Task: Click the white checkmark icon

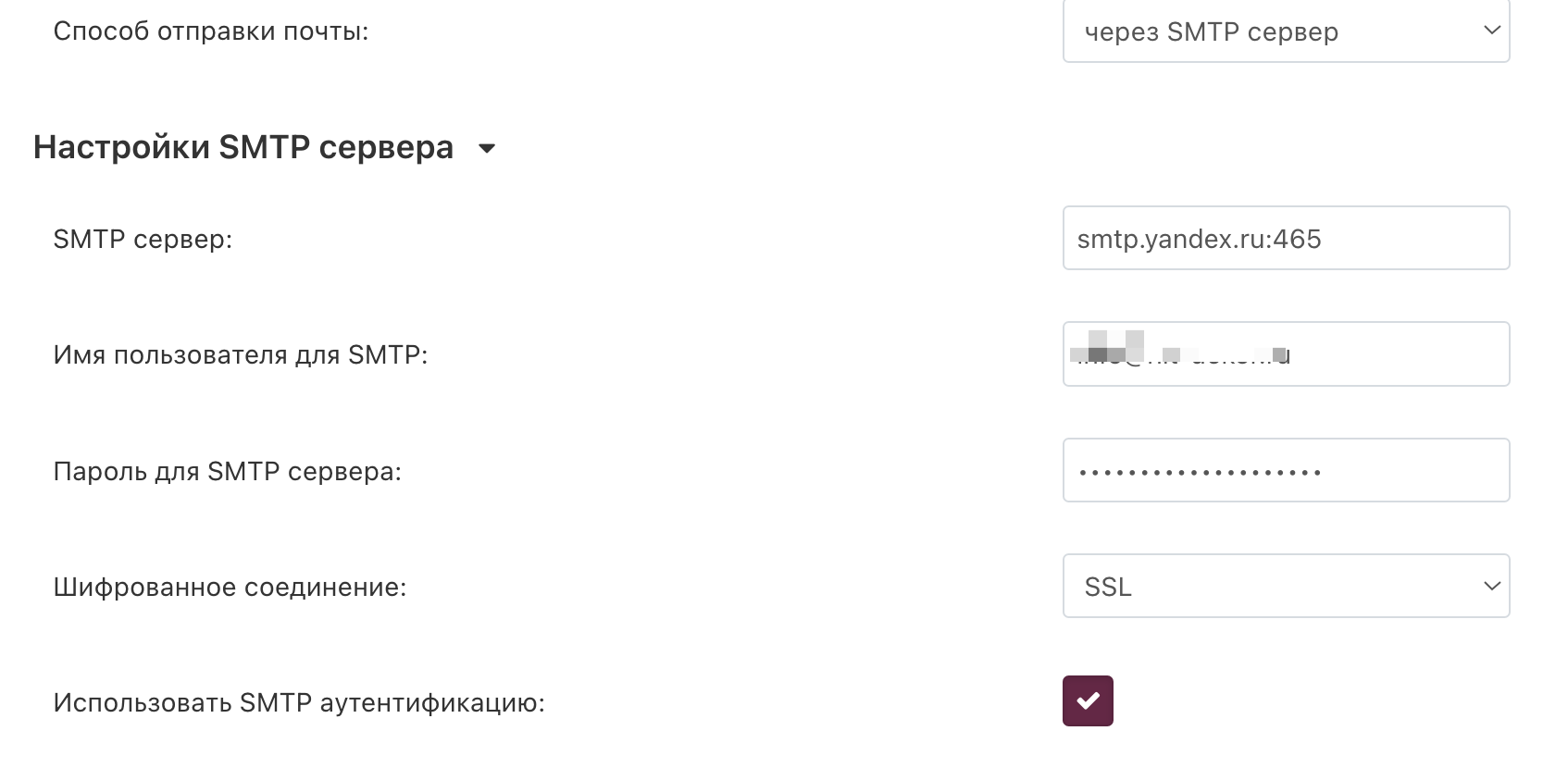Action: pos(1089,701)
